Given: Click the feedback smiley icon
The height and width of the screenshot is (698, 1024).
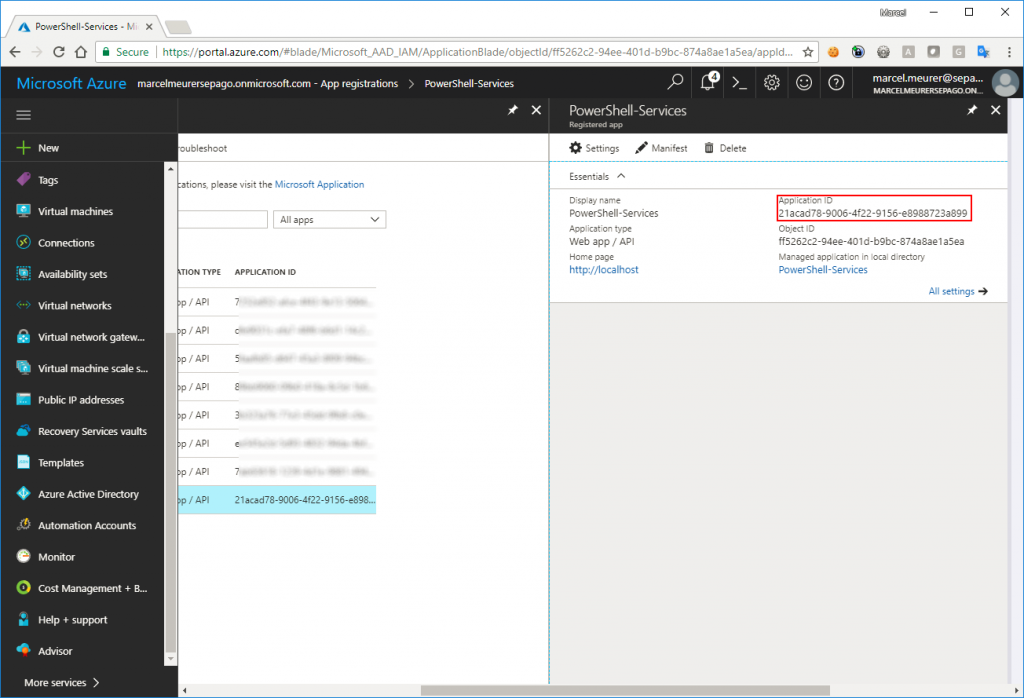Looking at the screenshot, I should 804,83.
